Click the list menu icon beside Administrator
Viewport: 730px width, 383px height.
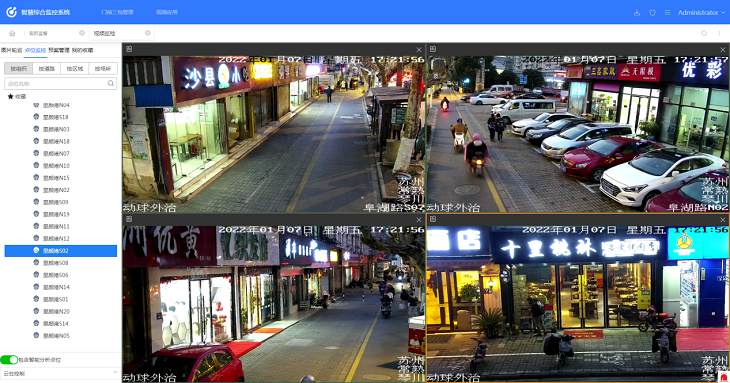667,13
